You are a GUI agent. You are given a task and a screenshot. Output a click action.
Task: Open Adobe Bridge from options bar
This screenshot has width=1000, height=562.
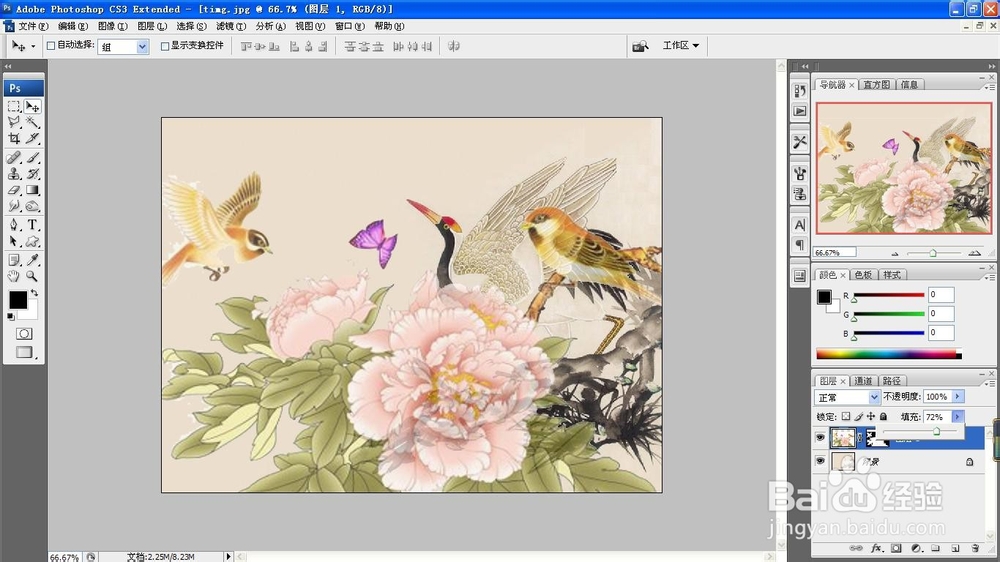640,46
